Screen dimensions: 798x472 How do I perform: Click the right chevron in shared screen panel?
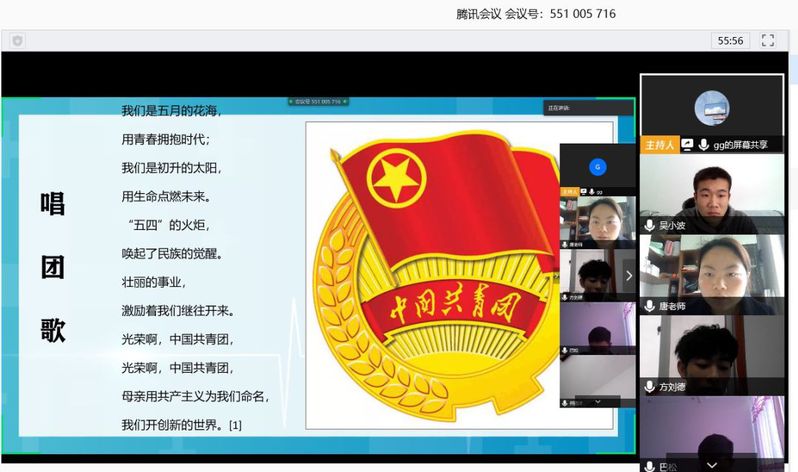click(629, 275)
